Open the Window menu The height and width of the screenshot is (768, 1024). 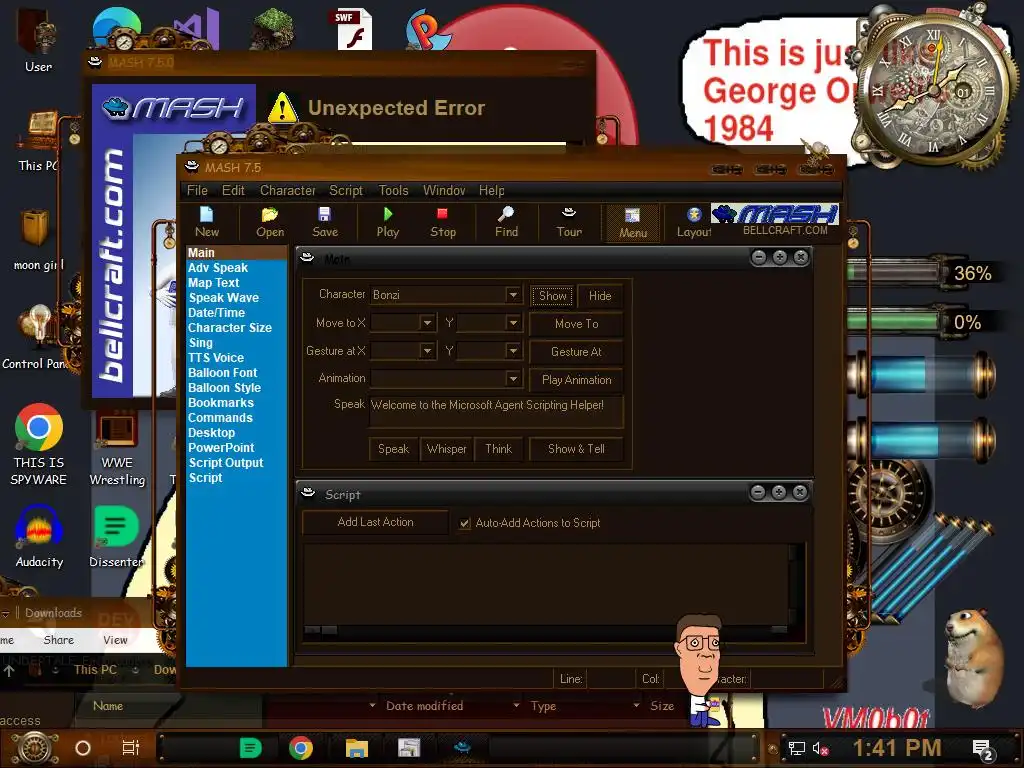pos(444,191)
